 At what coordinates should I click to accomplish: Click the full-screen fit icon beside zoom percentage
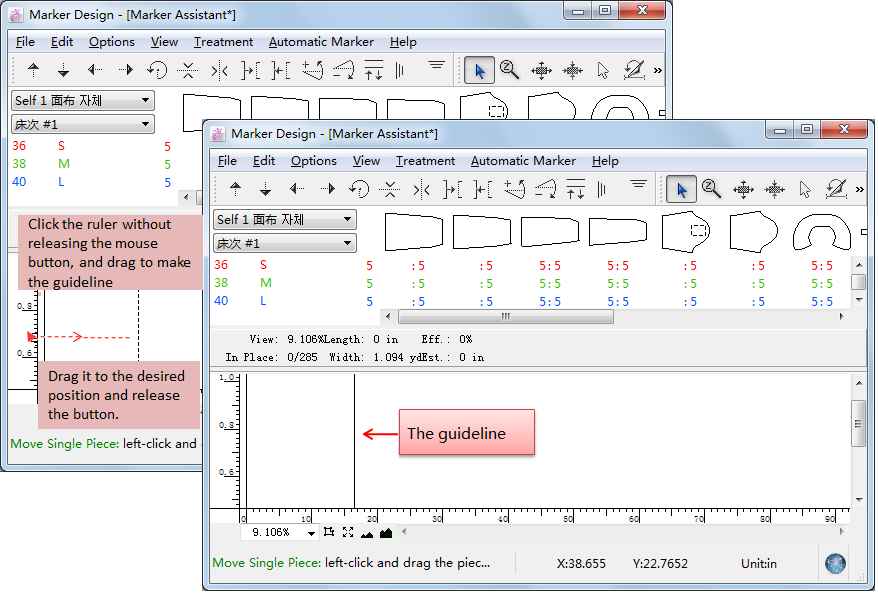pyautogui.click(x=348, y=533)
